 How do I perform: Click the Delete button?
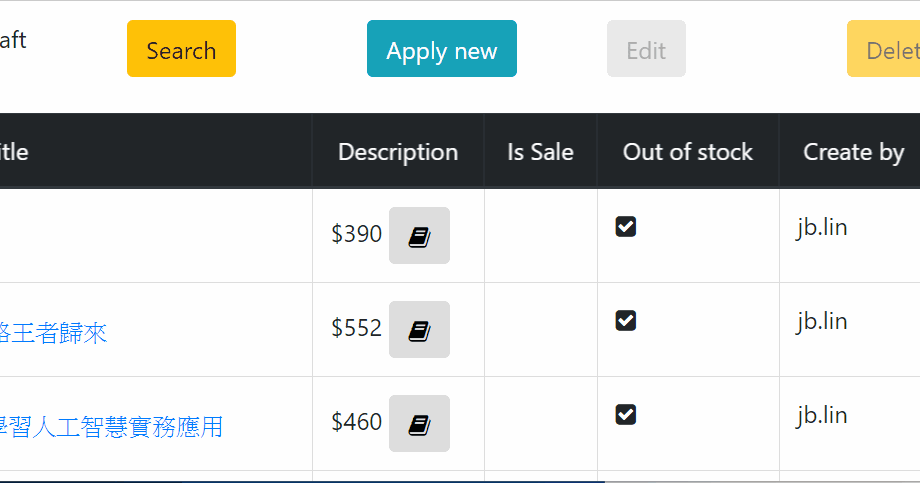884,49
